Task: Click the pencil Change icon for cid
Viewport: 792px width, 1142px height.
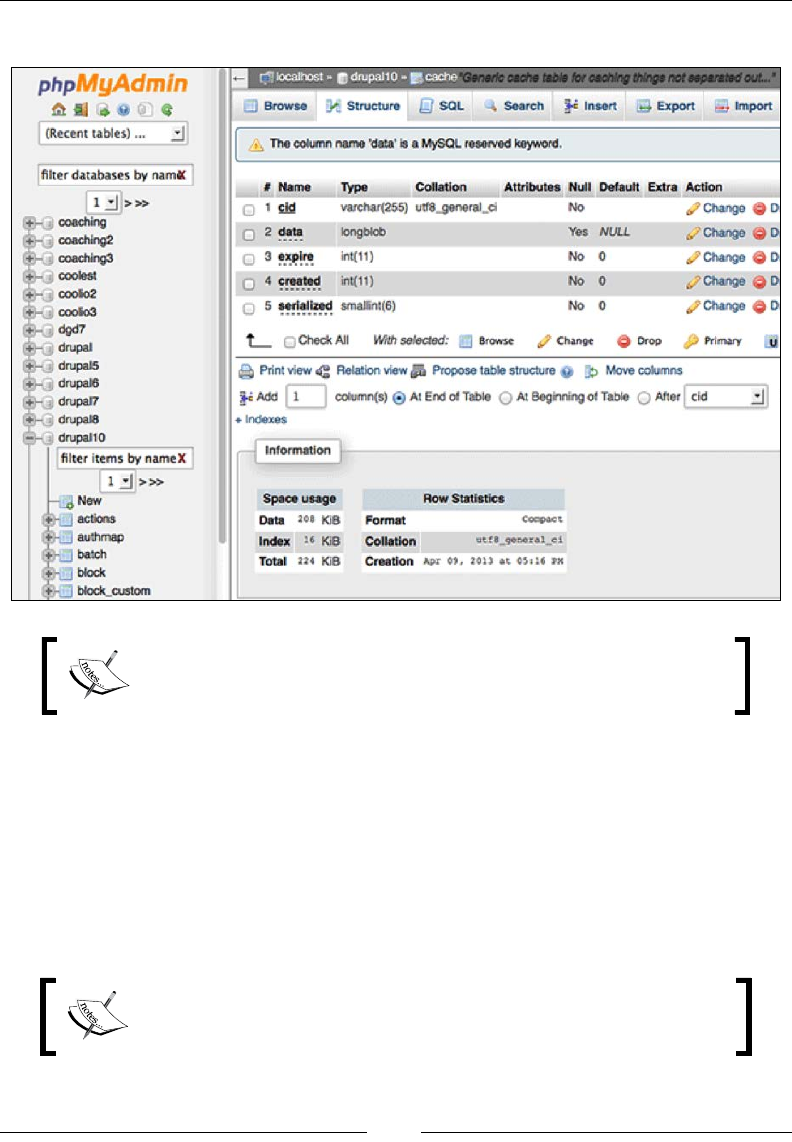Action: [x=693, y=209]
